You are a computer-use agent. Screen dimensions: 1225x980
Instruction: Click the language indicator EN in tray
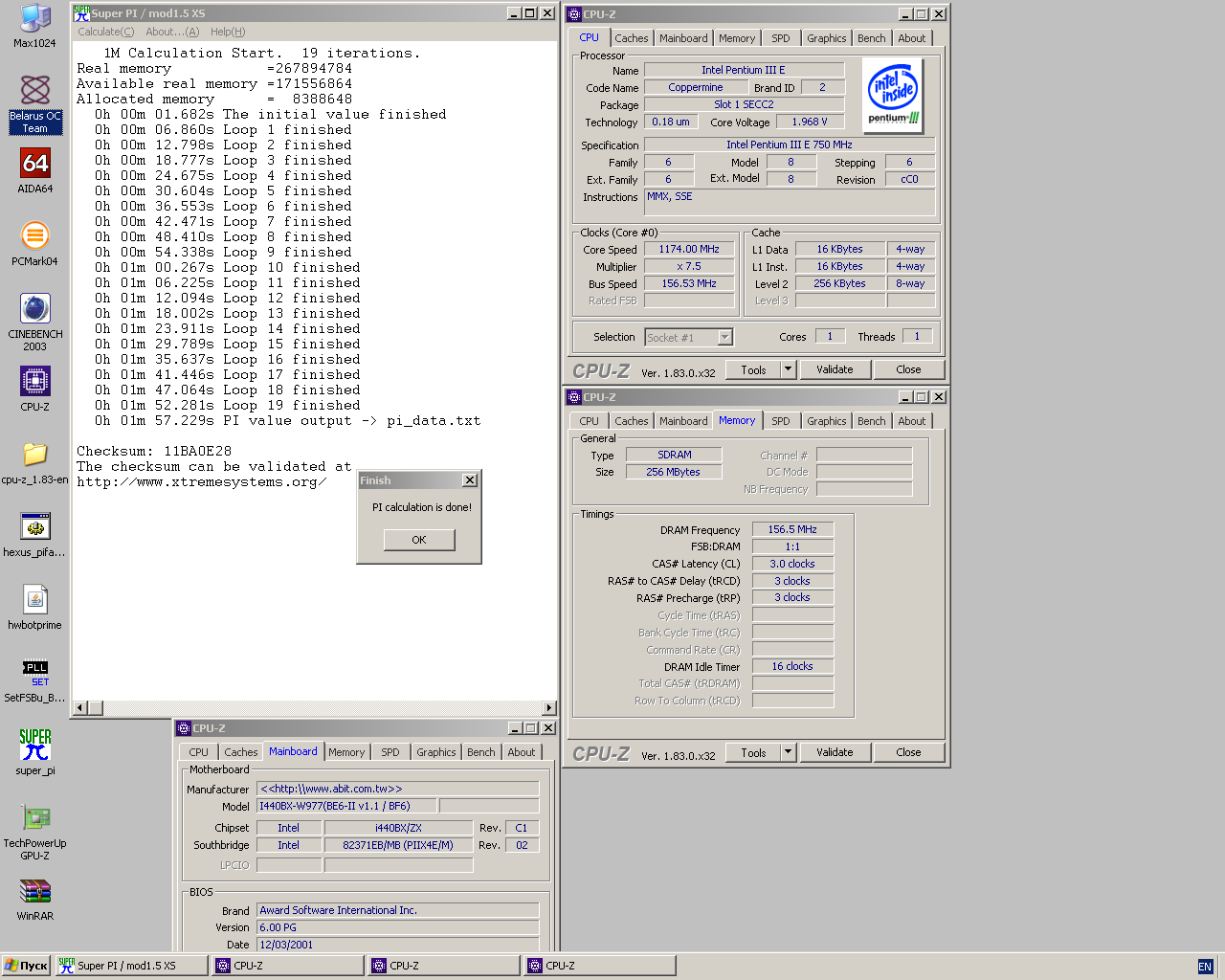[1205, 967]
